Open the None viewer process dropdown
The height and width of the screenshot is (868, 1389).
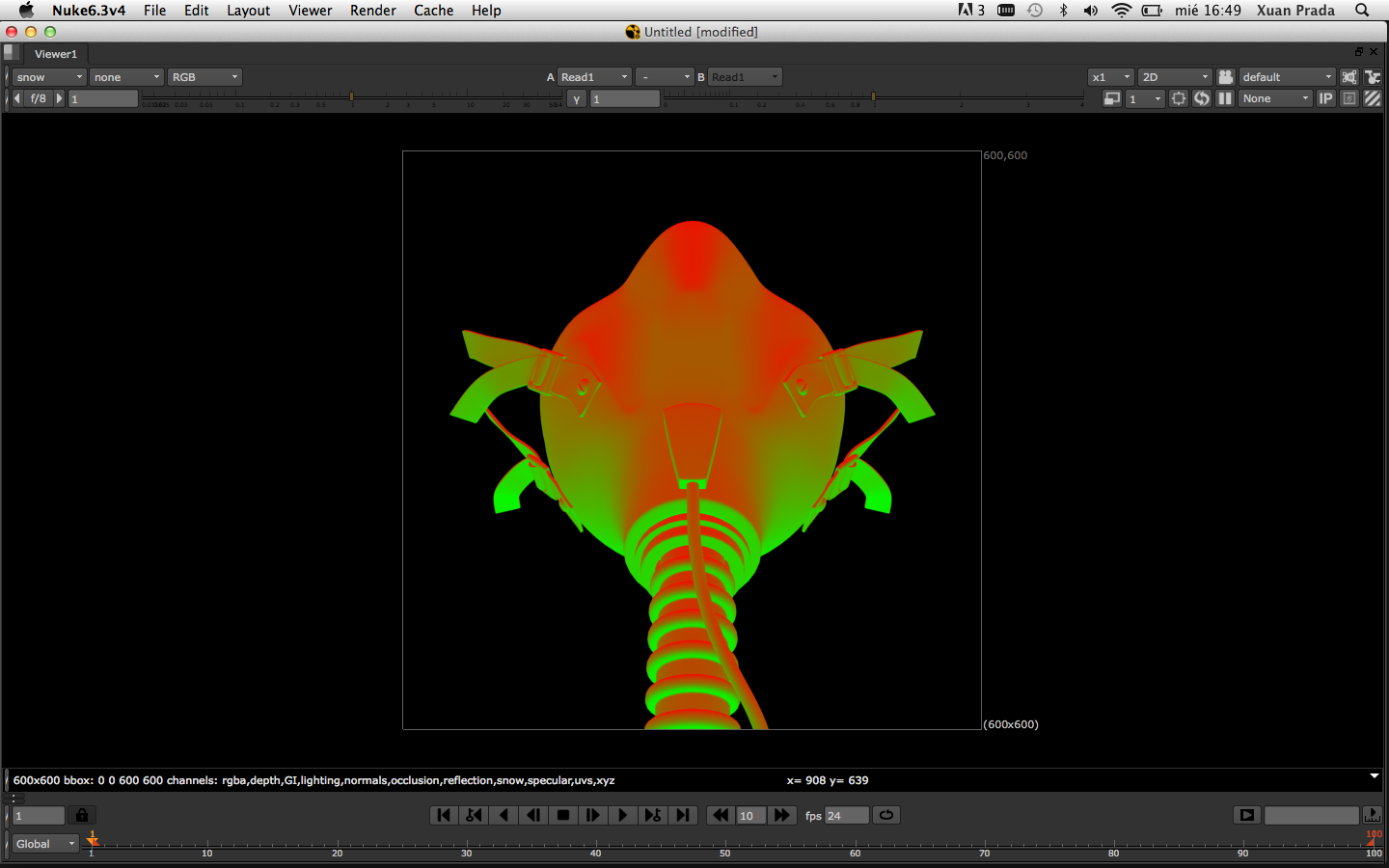pos(1276,98)
